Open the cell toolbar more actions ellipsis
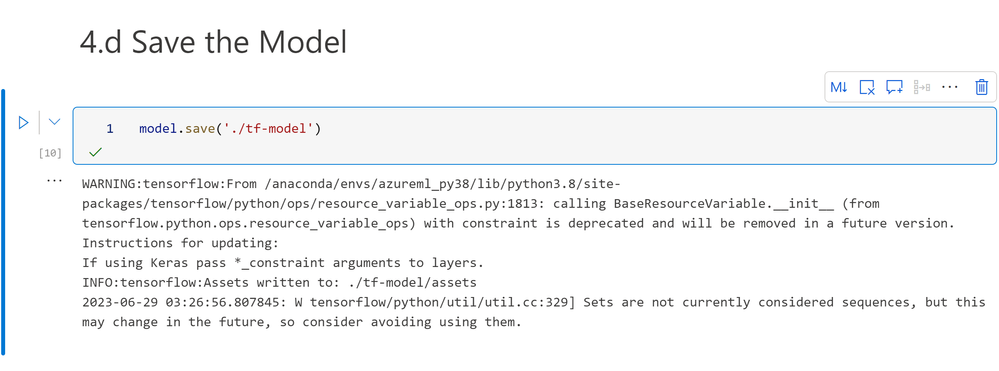 click(950, 87)
